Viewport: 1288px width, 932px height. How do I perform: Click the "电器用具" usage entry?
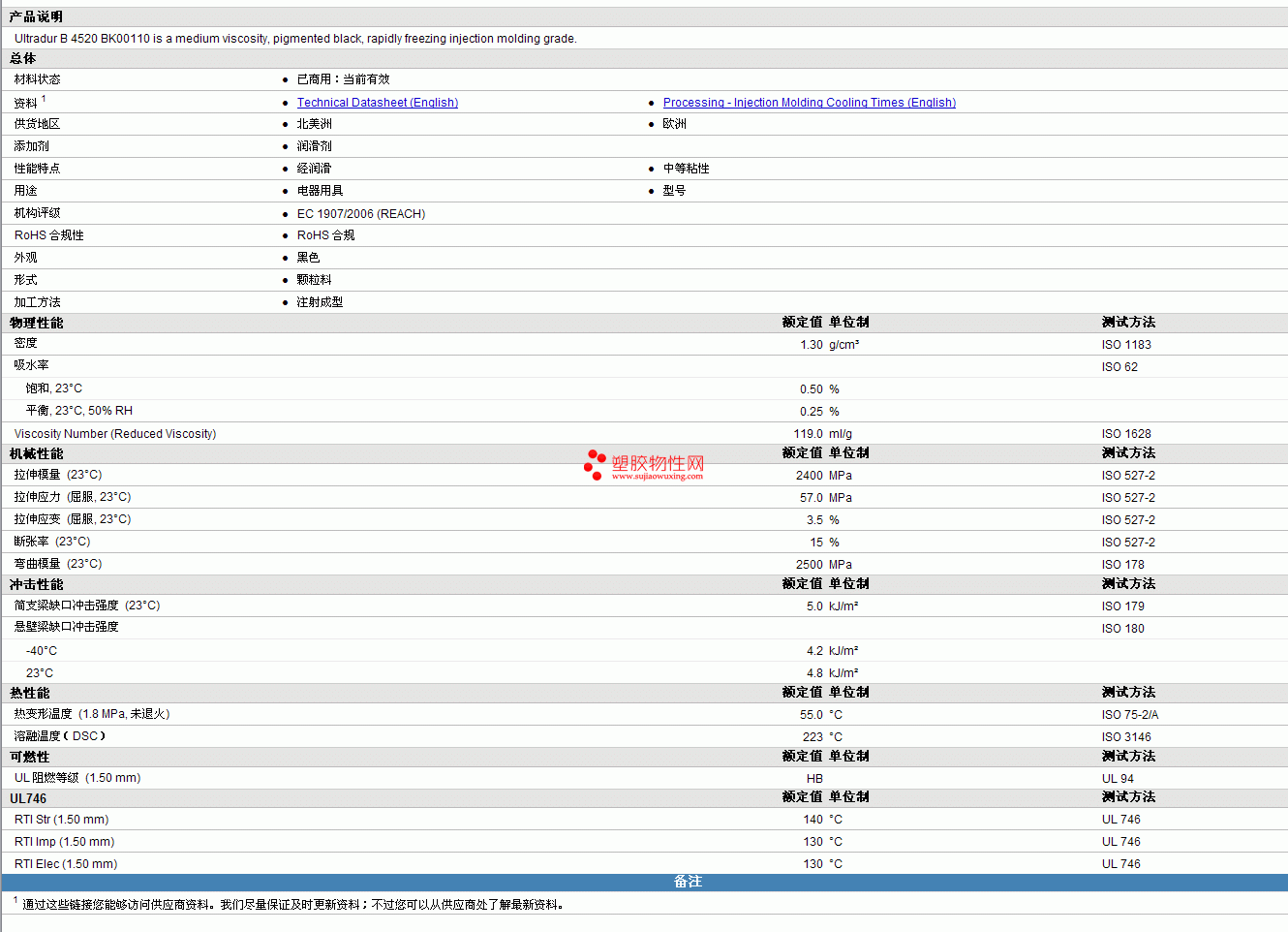pos(320,191)
